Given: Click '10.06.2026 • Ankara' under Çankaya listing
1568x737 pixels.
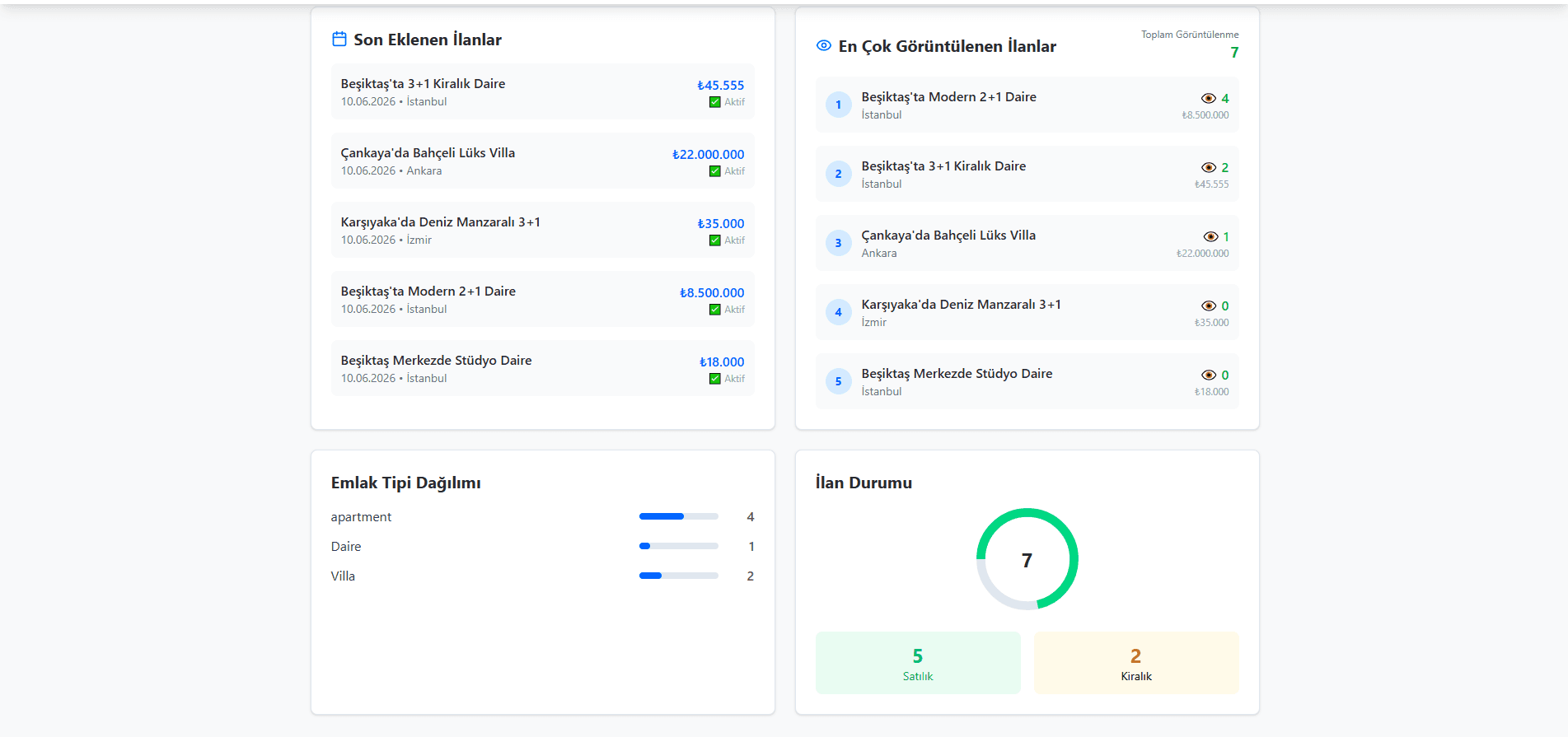Looking at the screenshot, I should 391,170.
